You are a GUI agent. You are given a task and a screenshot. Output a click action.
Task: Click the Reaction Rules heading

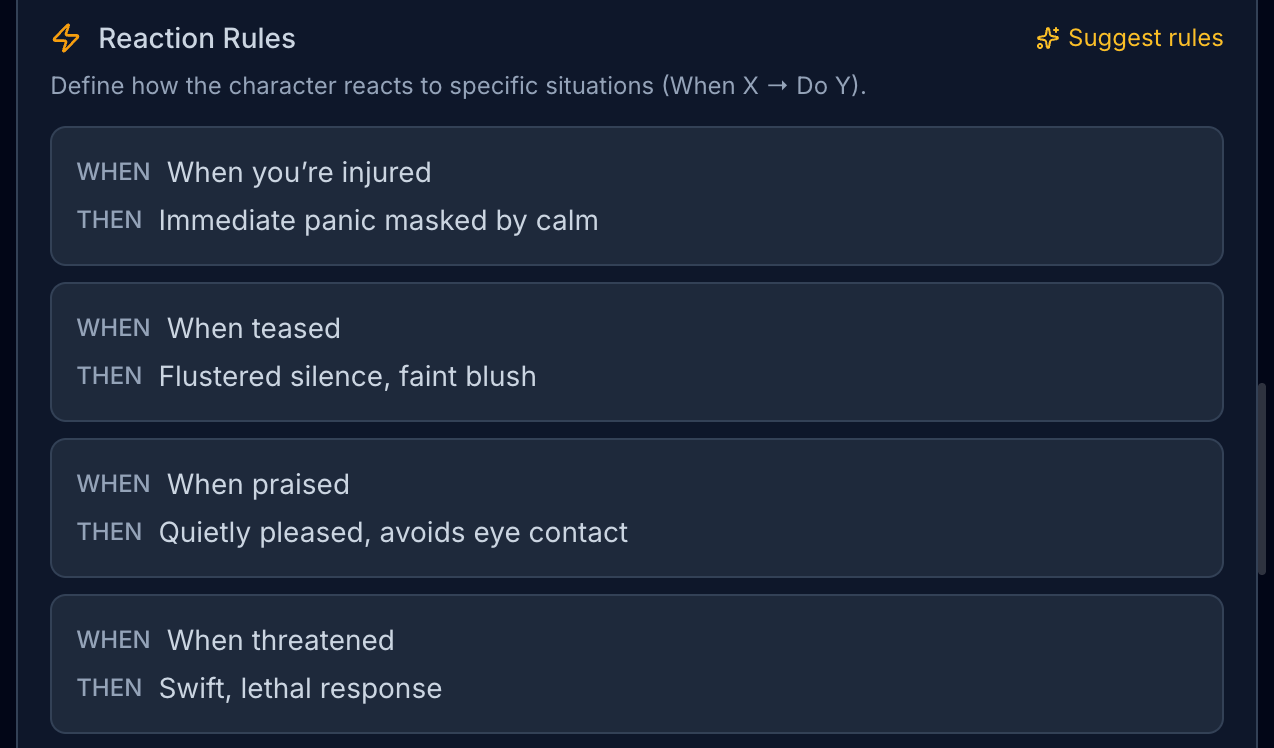[197, 39]
